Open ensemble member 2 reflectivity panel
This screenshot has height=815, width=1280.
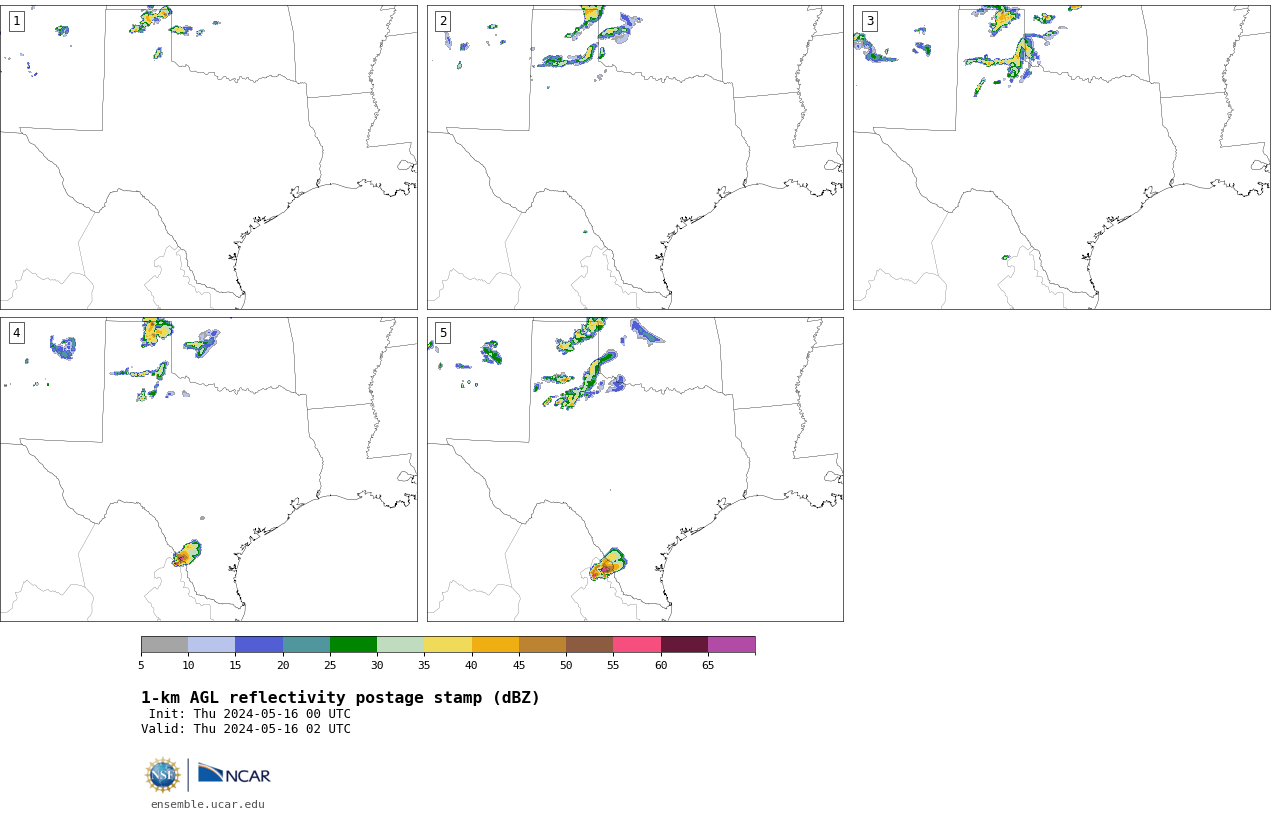pos(635,157)
